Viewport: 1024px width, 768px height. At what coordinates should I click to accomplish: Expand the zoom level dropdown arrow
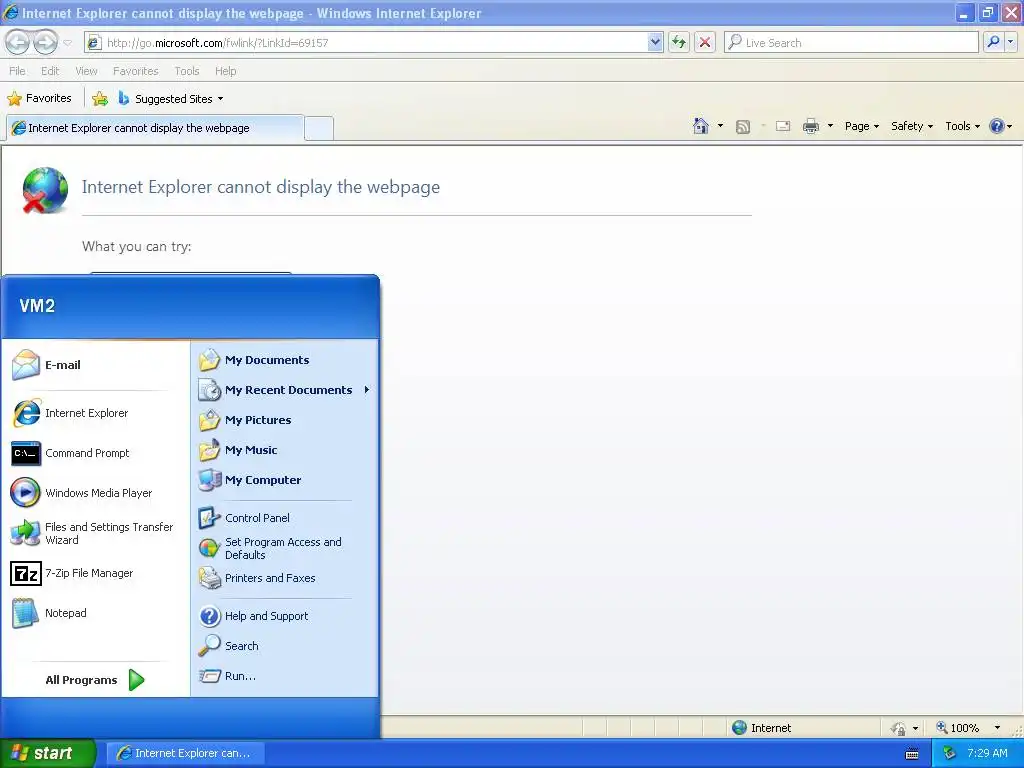pyautogui.click(x=997, y=728)
